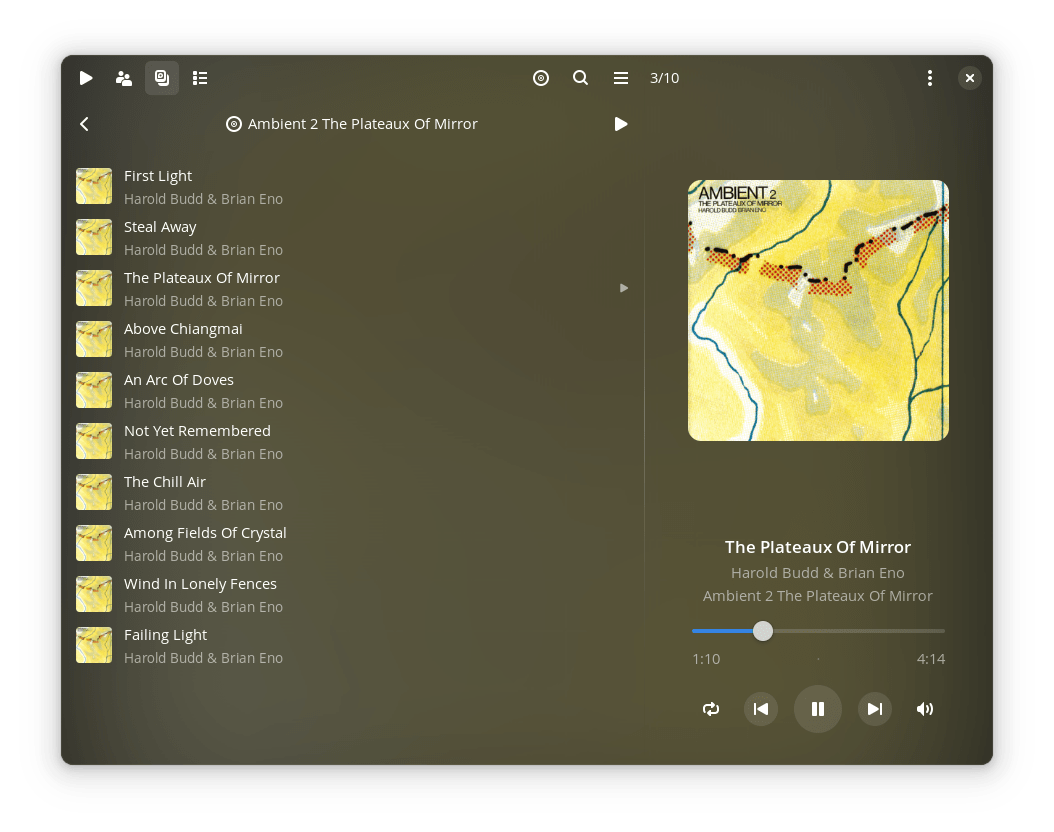Open the Artists view icon
The width and height of the screenshot is (1054, 832).
click(x=124, y=78)
